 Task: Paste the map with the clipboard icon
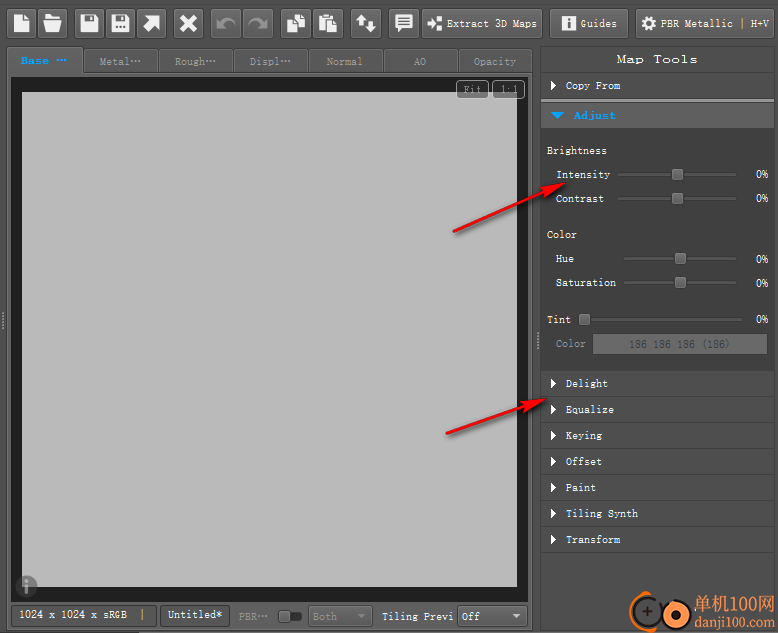[327, 23]
